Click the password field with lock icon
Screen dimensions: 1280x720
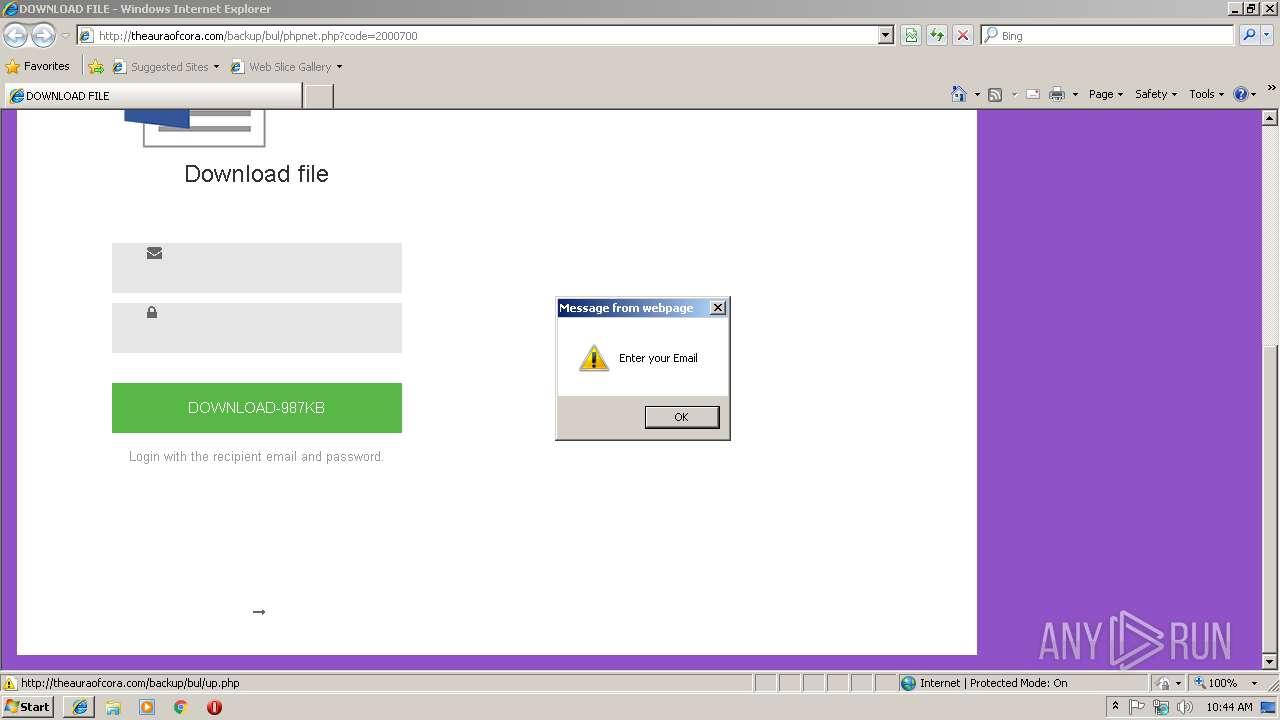coord(257,328)
